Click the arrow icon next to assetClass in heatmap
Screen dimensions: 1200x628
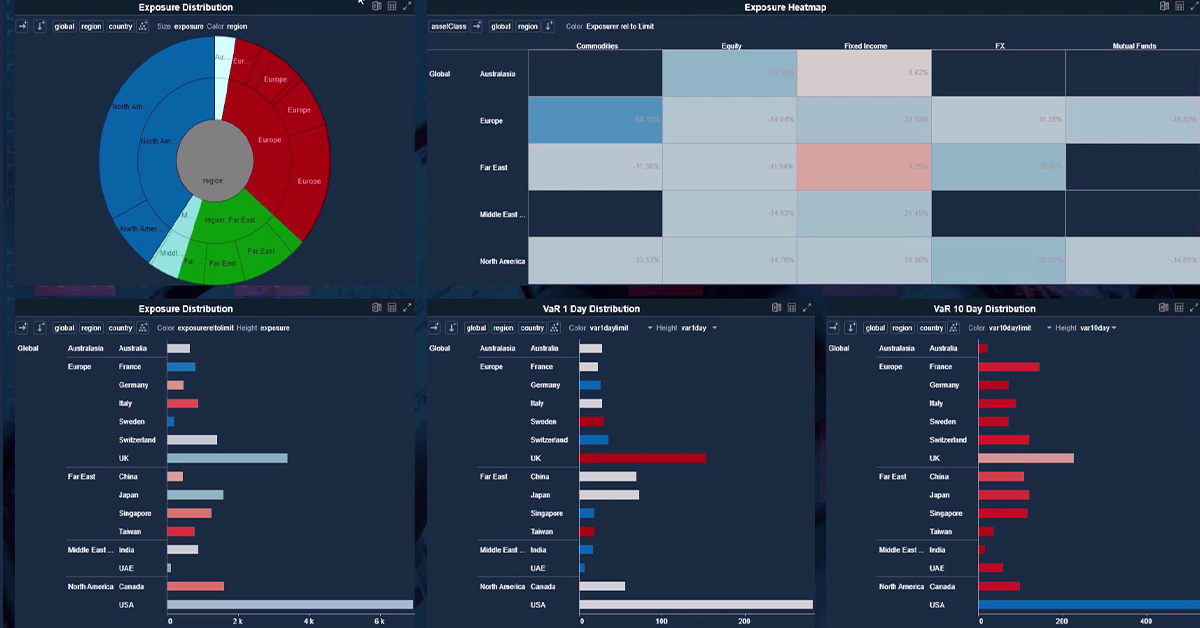(477, 26)
